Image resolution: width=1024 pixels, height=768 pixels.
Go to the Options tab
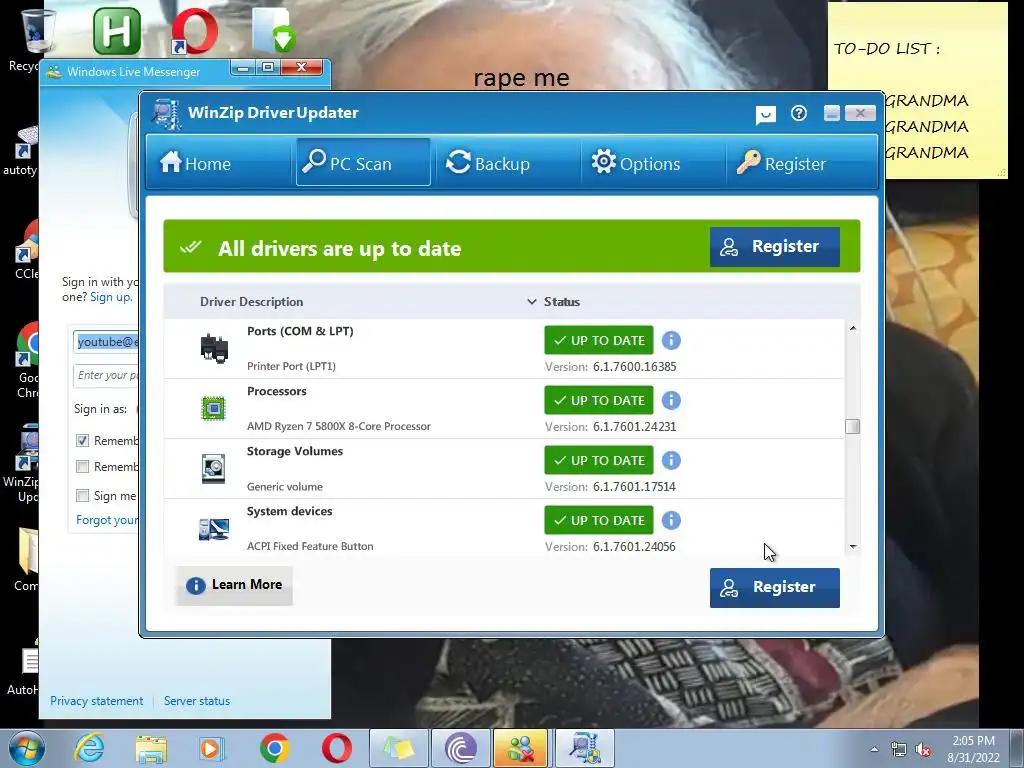(636, 163)
